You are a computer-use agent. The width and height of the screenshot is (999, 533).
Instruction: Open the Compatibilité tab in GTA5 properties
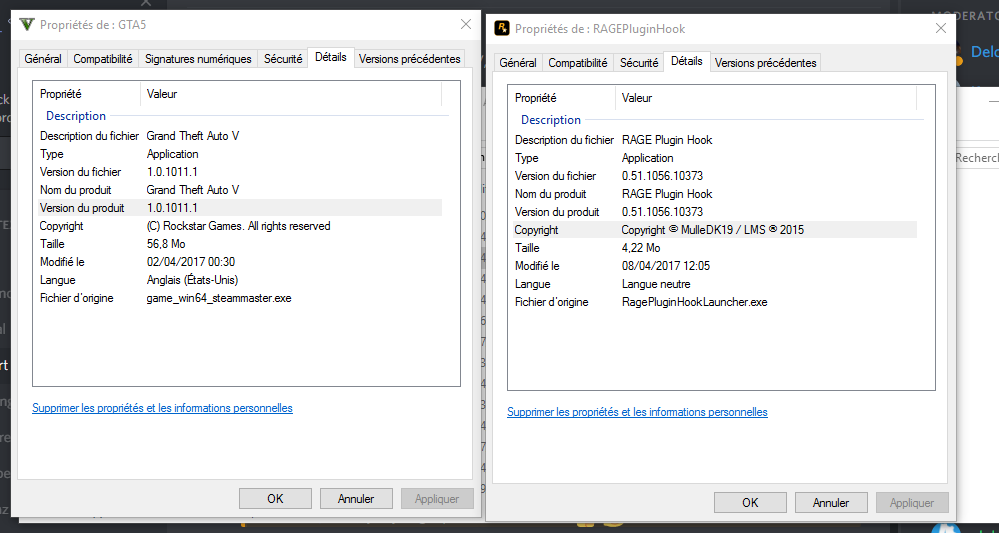103,59
